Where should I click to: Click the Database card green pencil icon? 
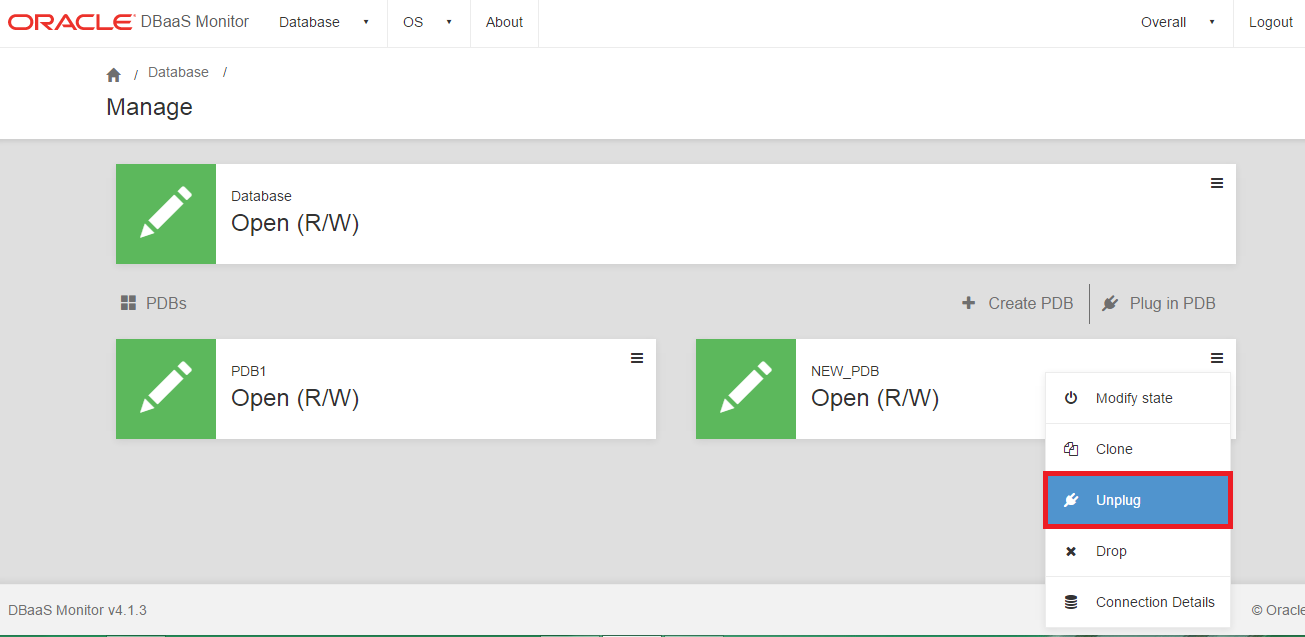tap(166, 214)
